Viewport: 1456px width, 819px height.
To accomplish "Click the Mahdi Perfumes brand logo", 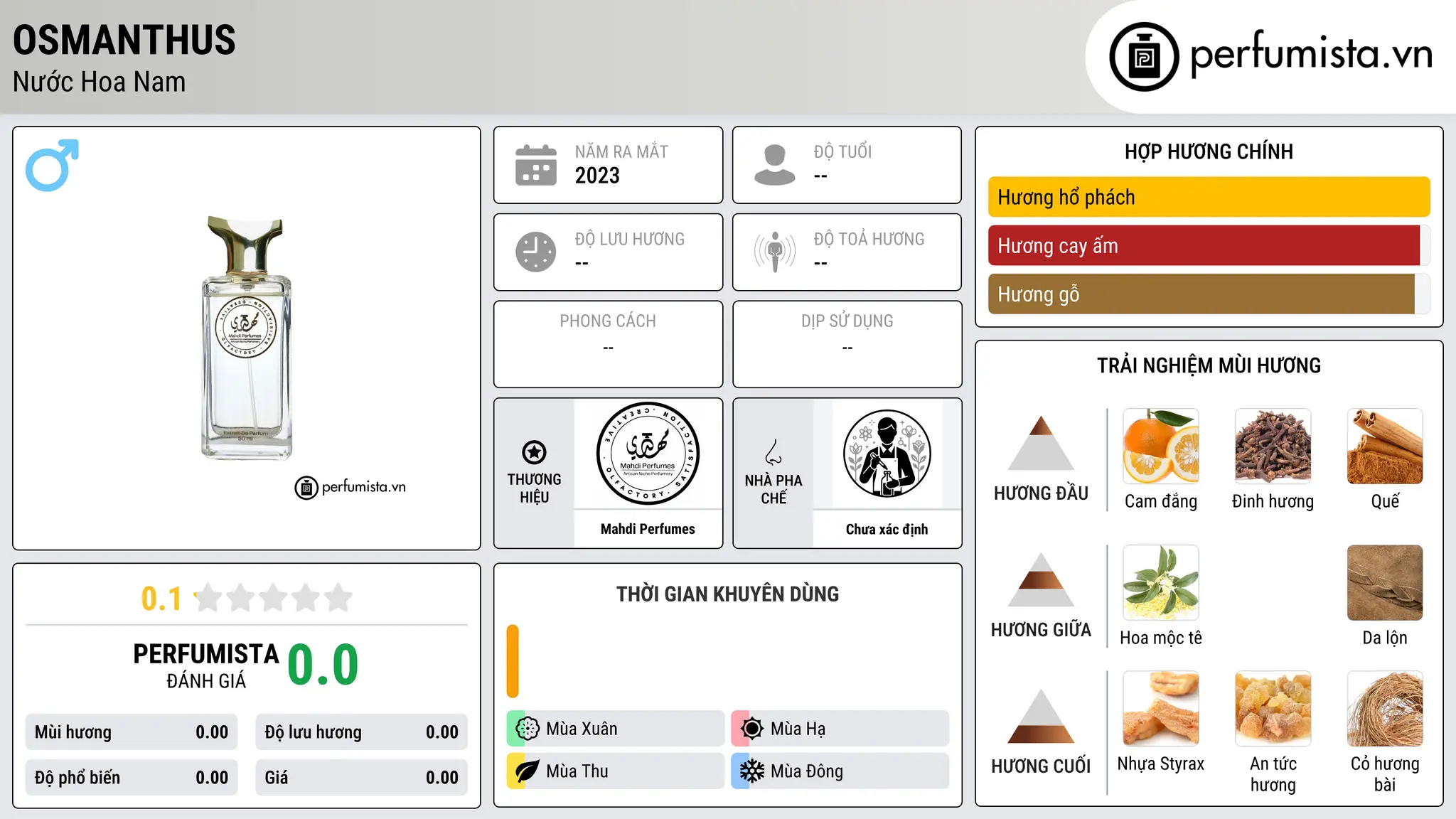I will pyautogui.click(x=648, y=454).
